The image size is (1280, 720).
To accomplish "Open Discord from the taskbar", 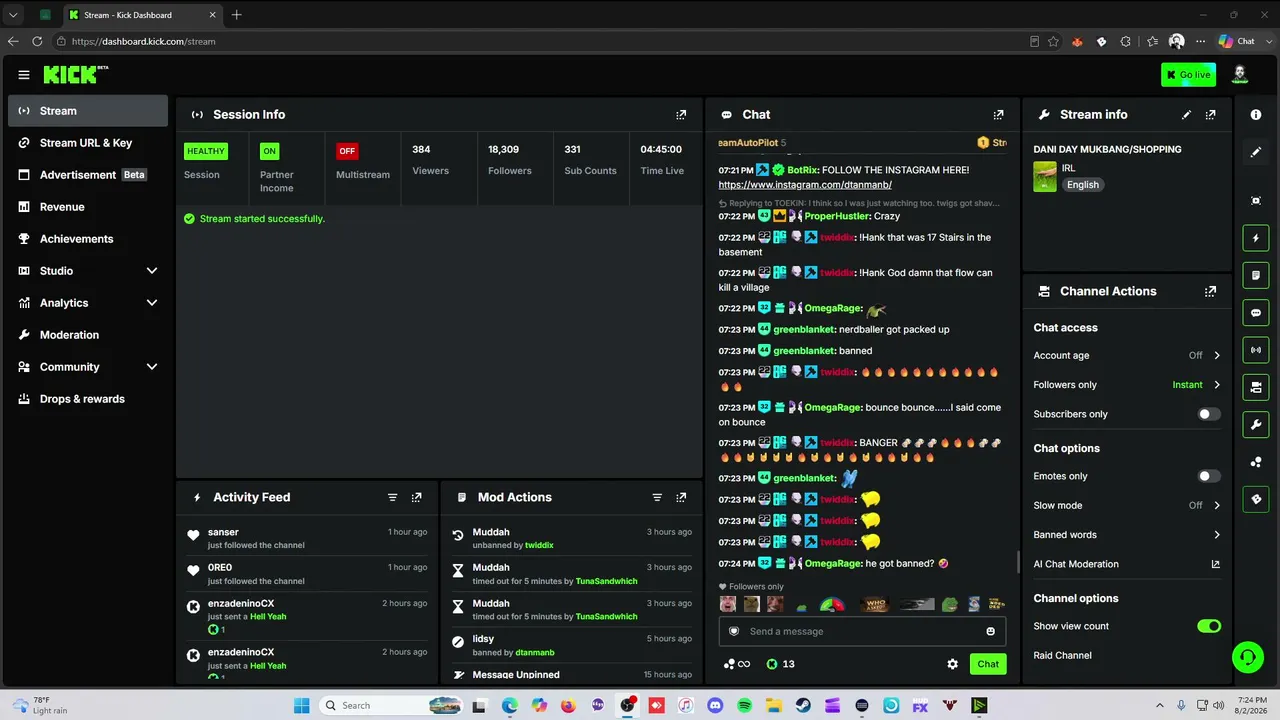I will [715, 706].
